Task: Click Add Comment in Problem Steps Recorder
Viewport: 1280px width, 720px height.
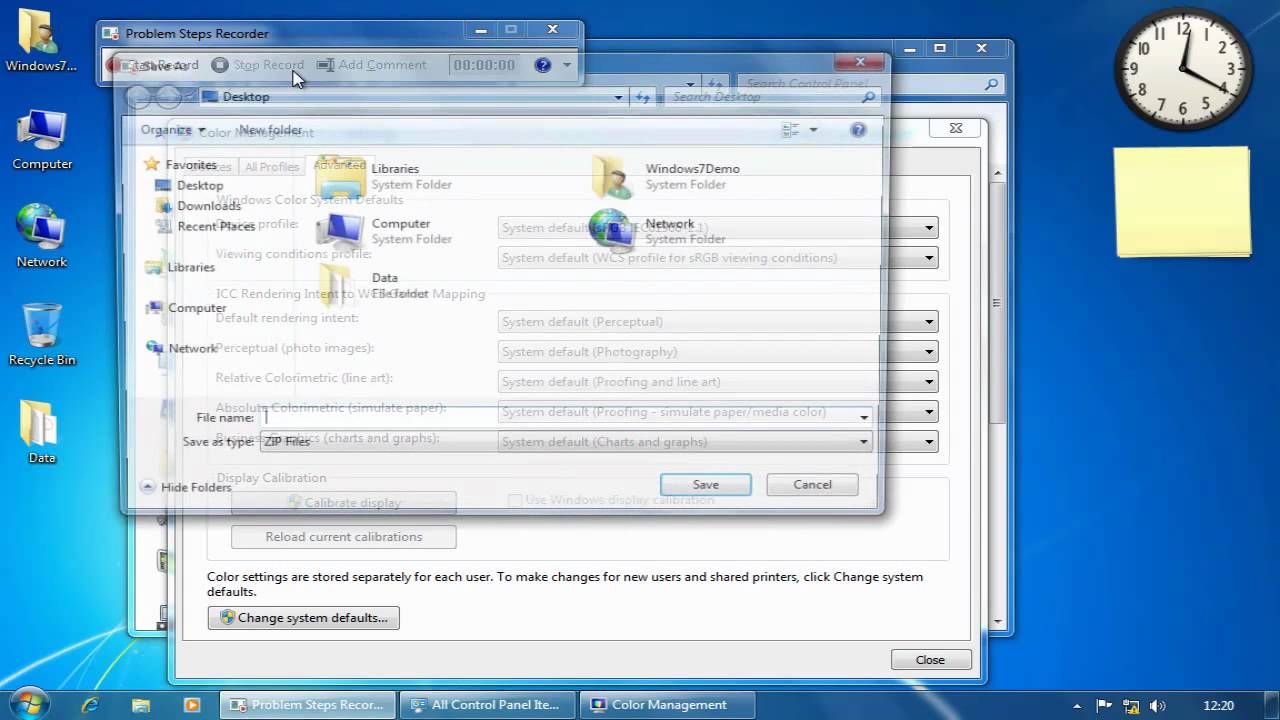Action: pyautogui.click(x=372, y=65)
